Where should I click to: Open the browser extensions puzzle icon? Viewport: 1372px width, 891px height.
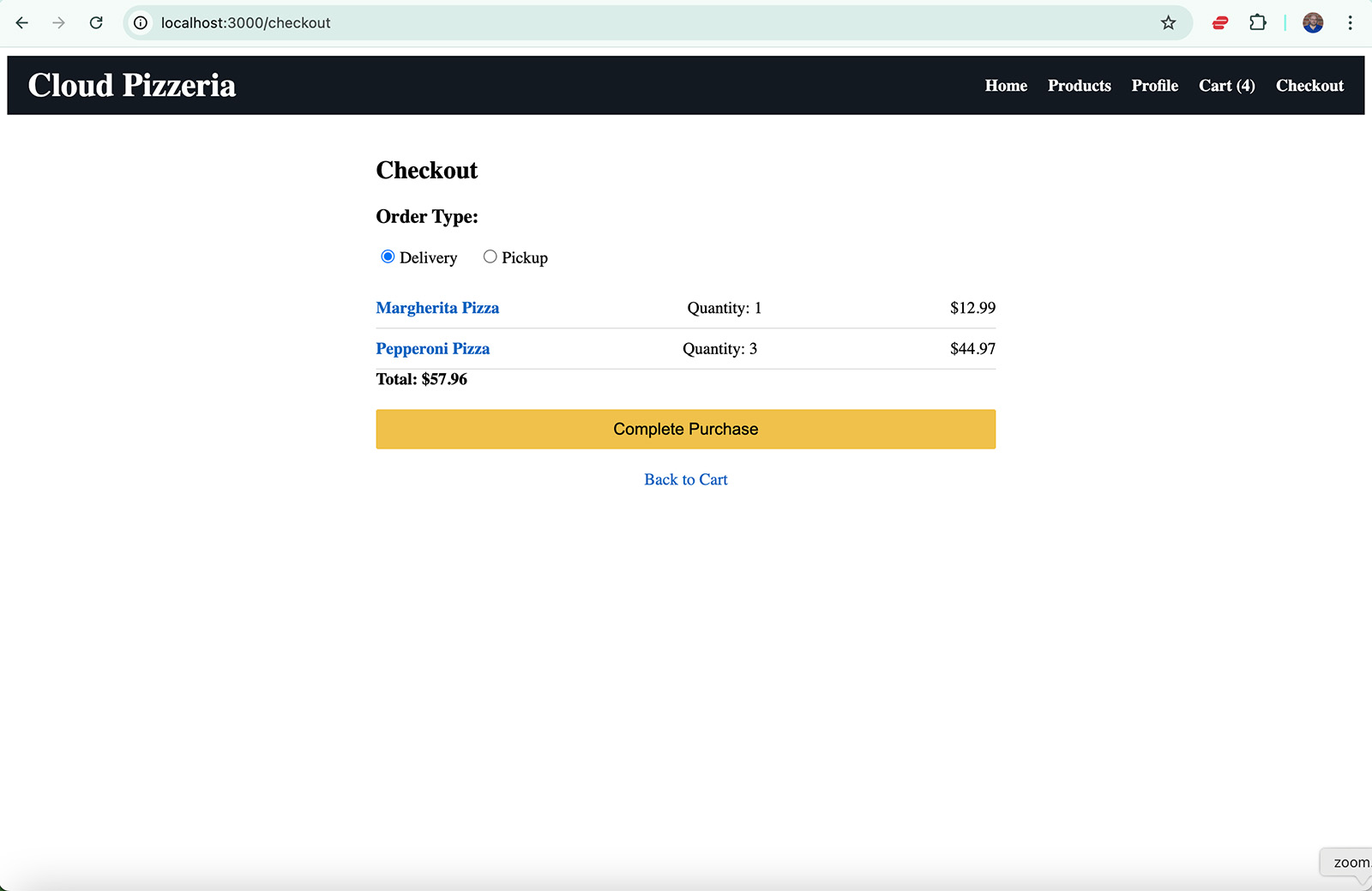coord(1258,23)
